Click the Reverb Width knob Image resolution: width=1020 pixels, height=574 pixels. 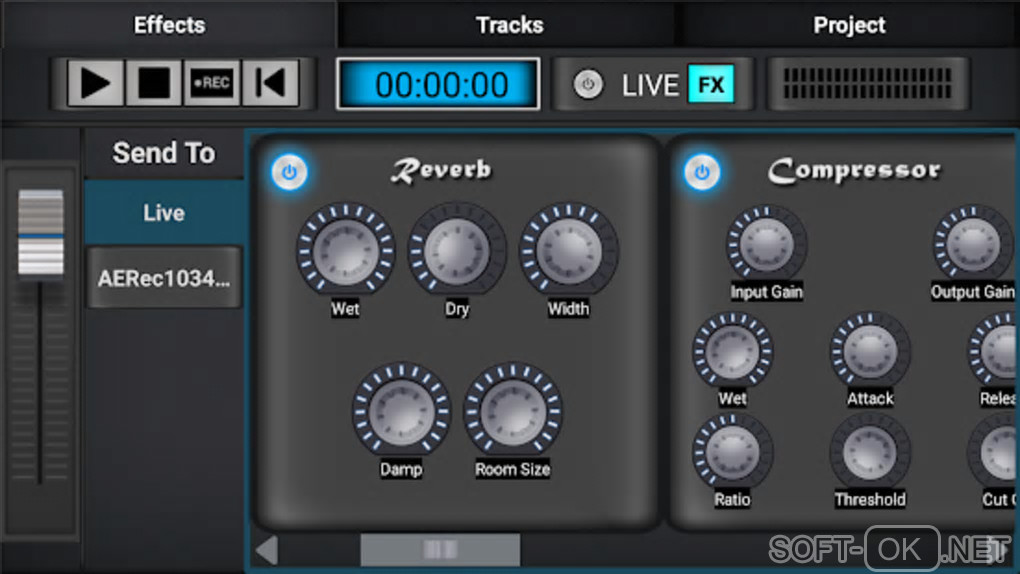(x=568, y=251)
